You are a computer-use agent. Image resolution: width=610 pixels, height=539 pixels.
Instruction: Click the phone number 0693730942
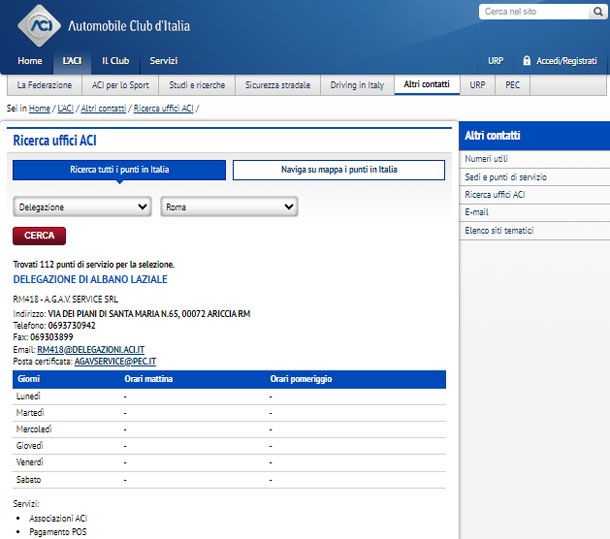(72, 325)
